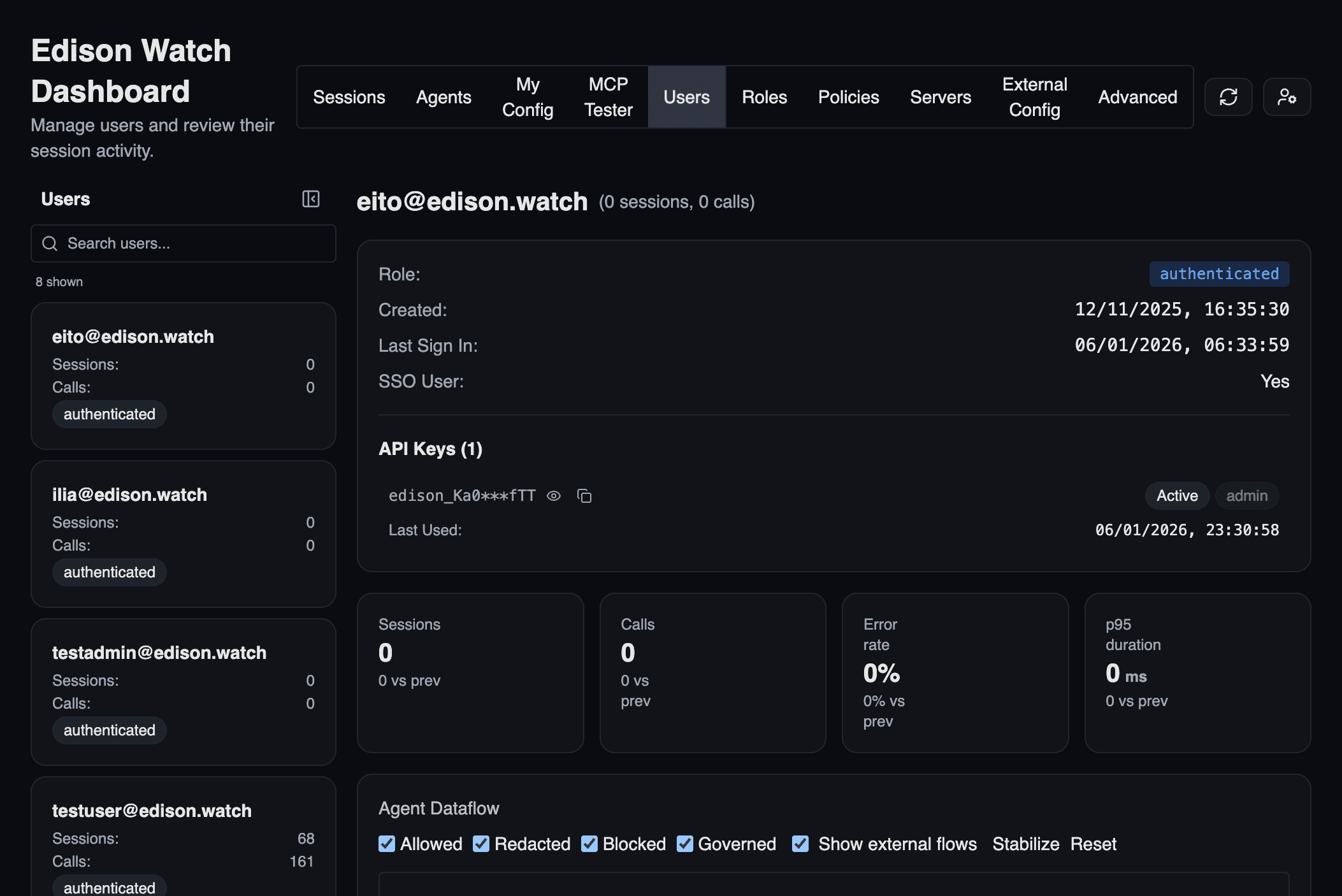1342x896 pixels.
Task: Click the Stabilize control in Agent Dataflow
Action: [1025, 844]
